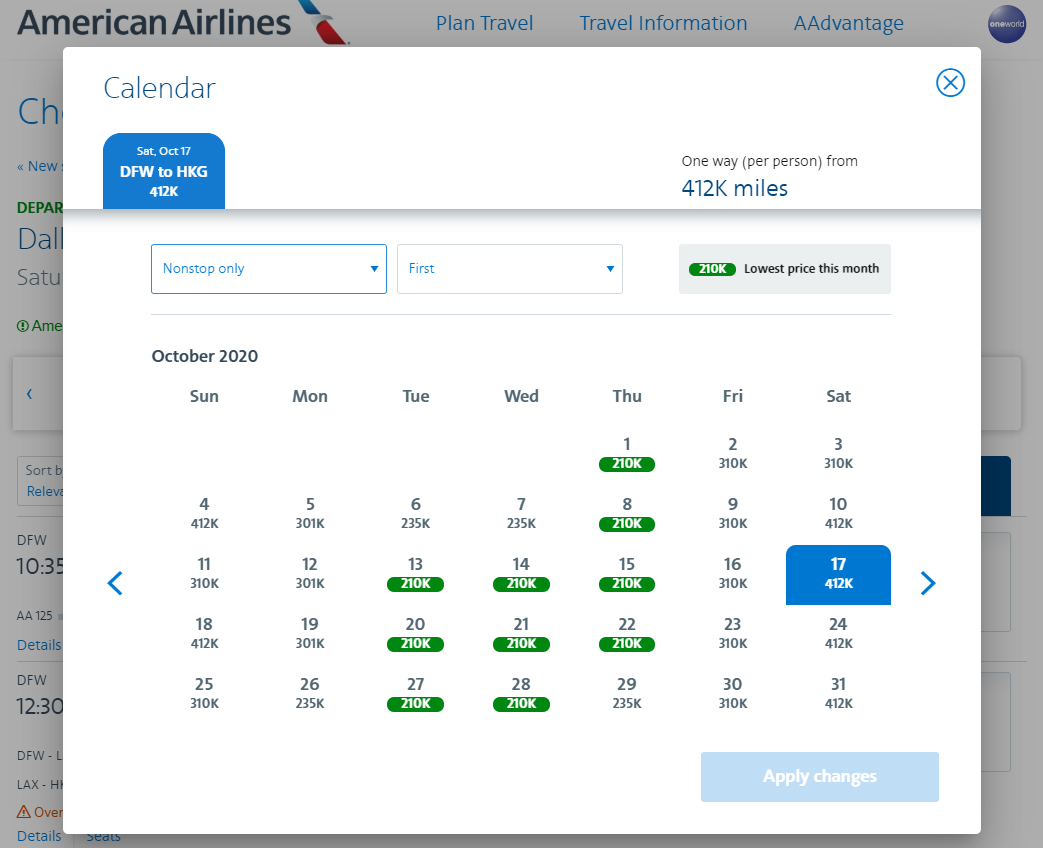Open the Travel Information menu
This screenshot has height=848, width=1043.
[663, 23]
